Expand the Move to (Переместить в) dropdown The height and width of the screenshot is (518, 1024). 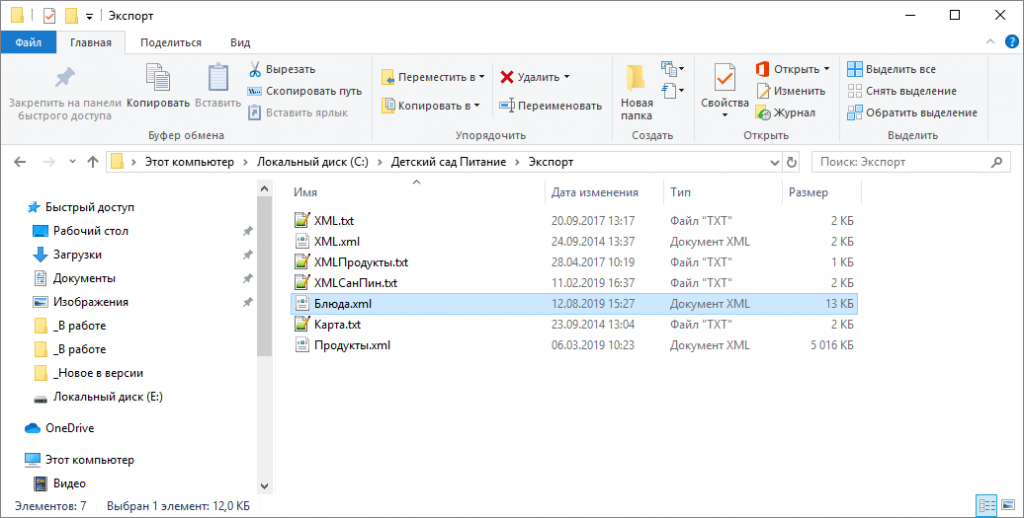pos(481,77)
